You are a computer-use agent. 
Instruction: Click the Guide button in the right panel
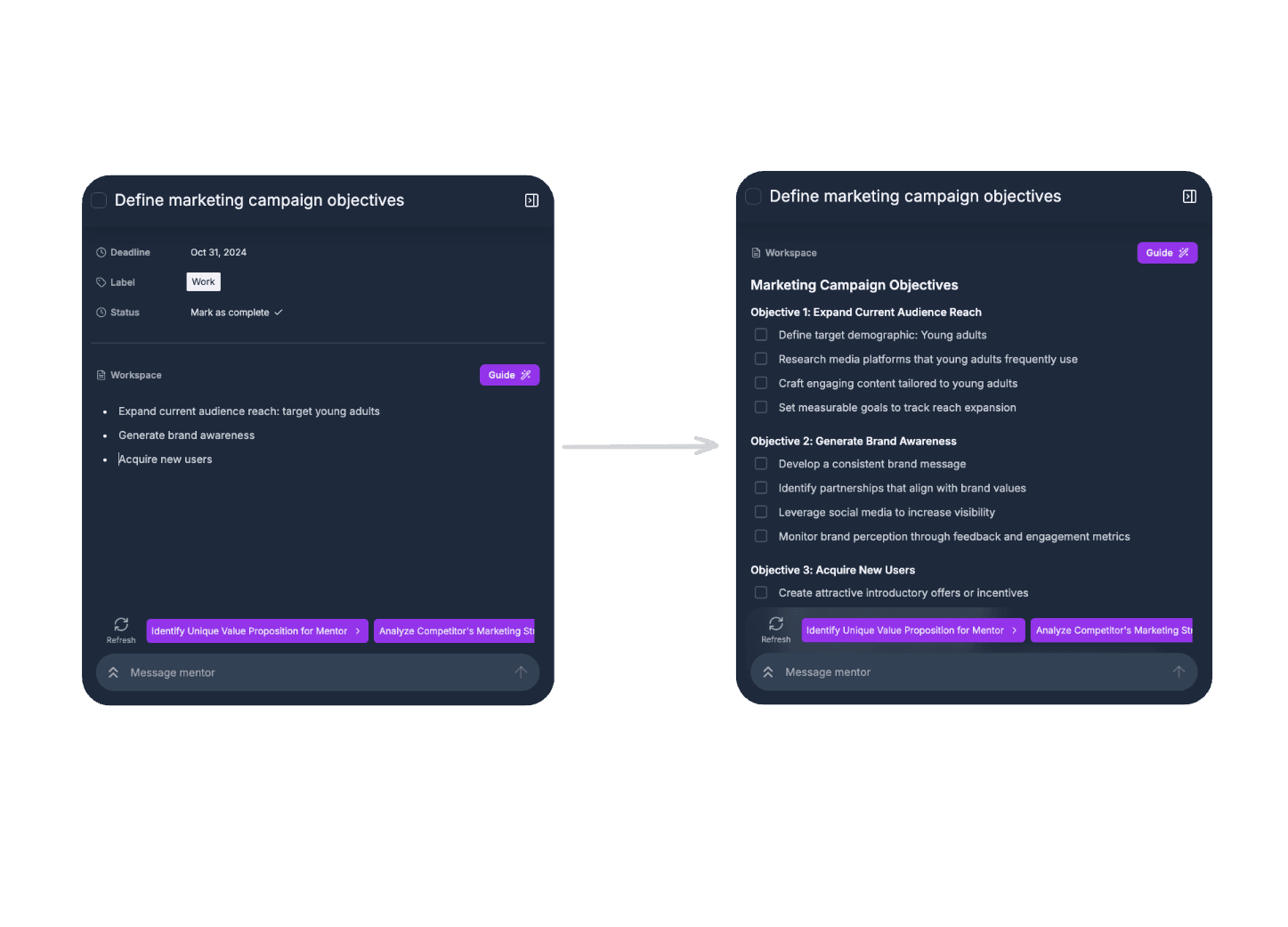tap(1167, 253)
